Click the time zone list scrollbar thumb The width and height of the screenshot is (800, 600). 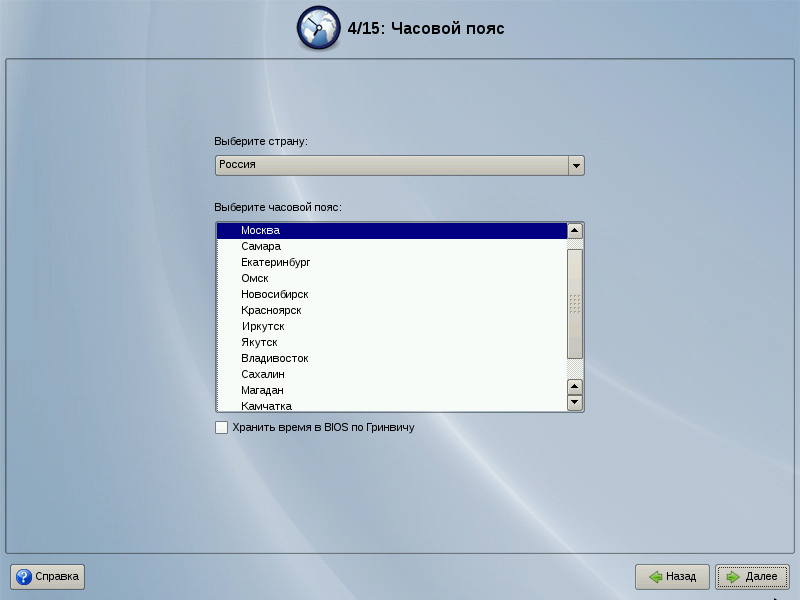(x=575, y=303)
